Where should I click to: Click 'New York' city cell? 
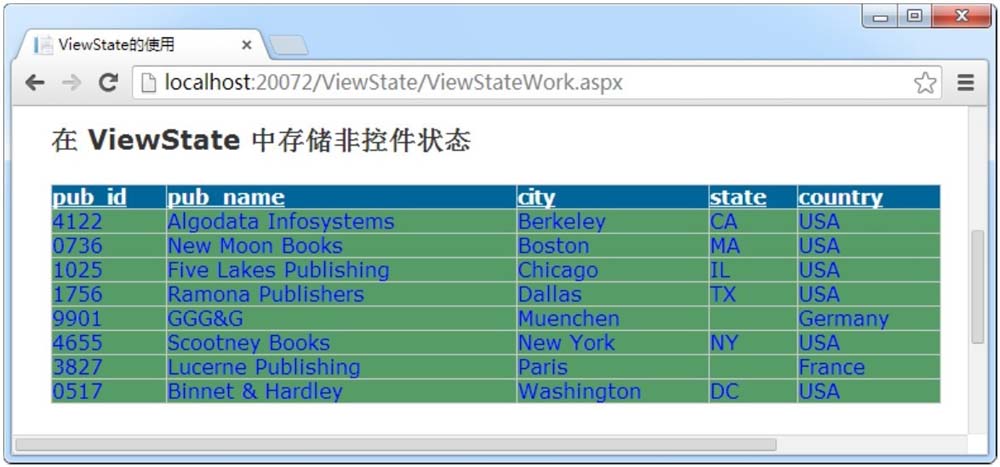pos(612,343)
